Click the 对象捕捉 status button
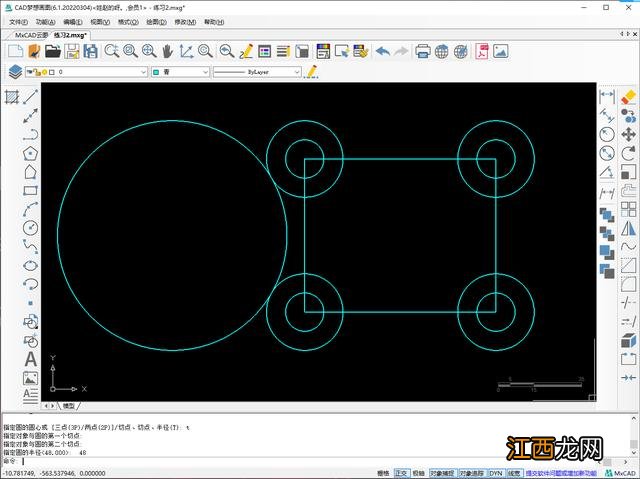The width and height of the screenshot is (640, 479). (444, 473)
